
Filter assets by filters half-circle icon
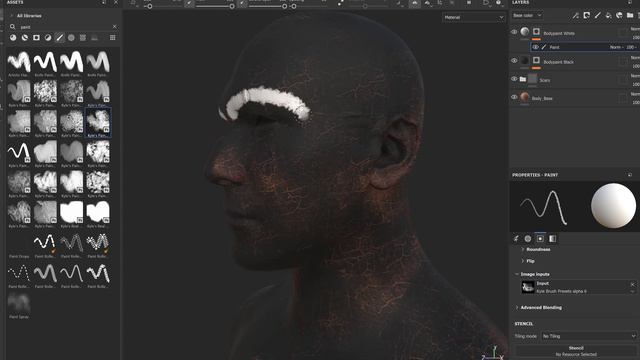48,38
